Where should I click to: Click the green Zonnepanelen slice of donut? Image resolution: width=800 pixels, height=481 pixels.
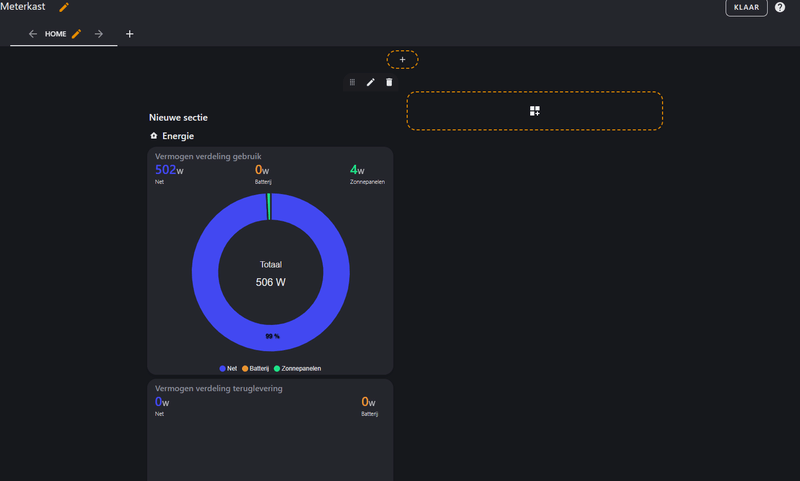(x=269, y=207)
